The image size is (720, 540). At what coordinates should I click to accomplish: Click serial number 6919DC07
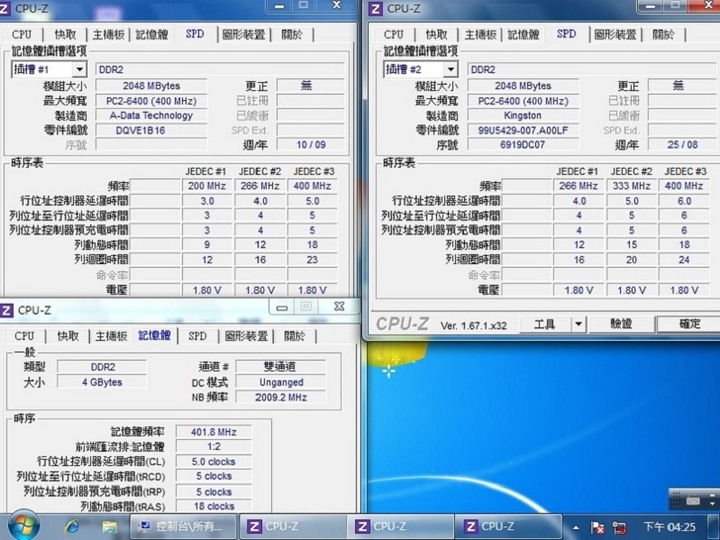coord(523,145)
